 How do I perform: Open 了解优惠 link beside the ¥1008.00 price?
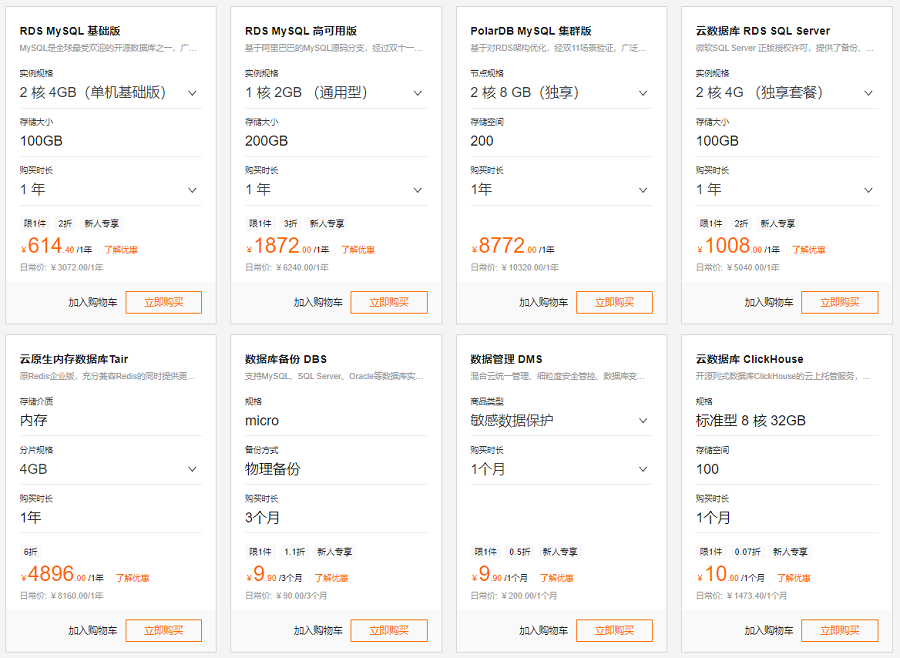809,250
